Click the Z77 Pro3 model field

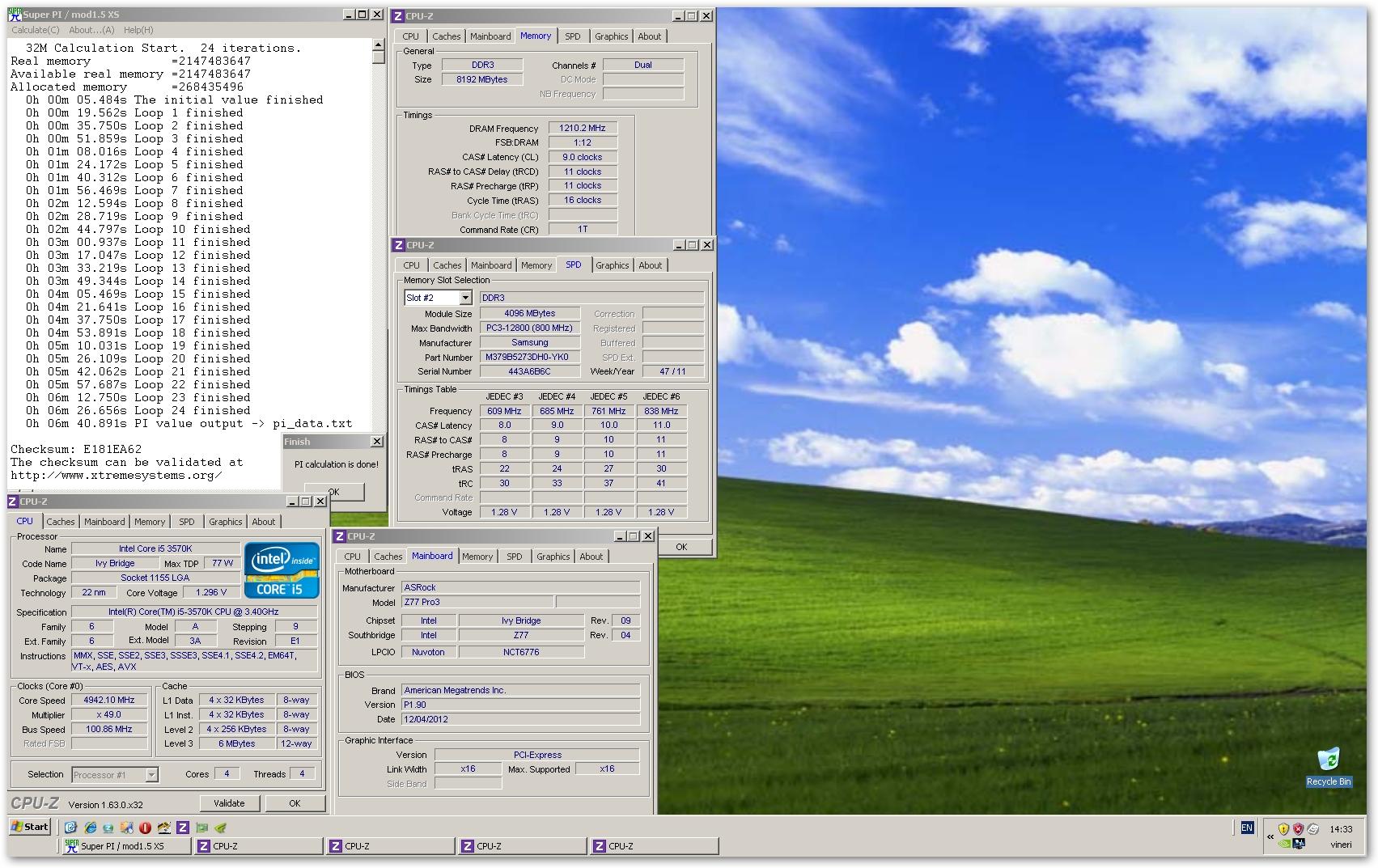click(x=477, y=602)
